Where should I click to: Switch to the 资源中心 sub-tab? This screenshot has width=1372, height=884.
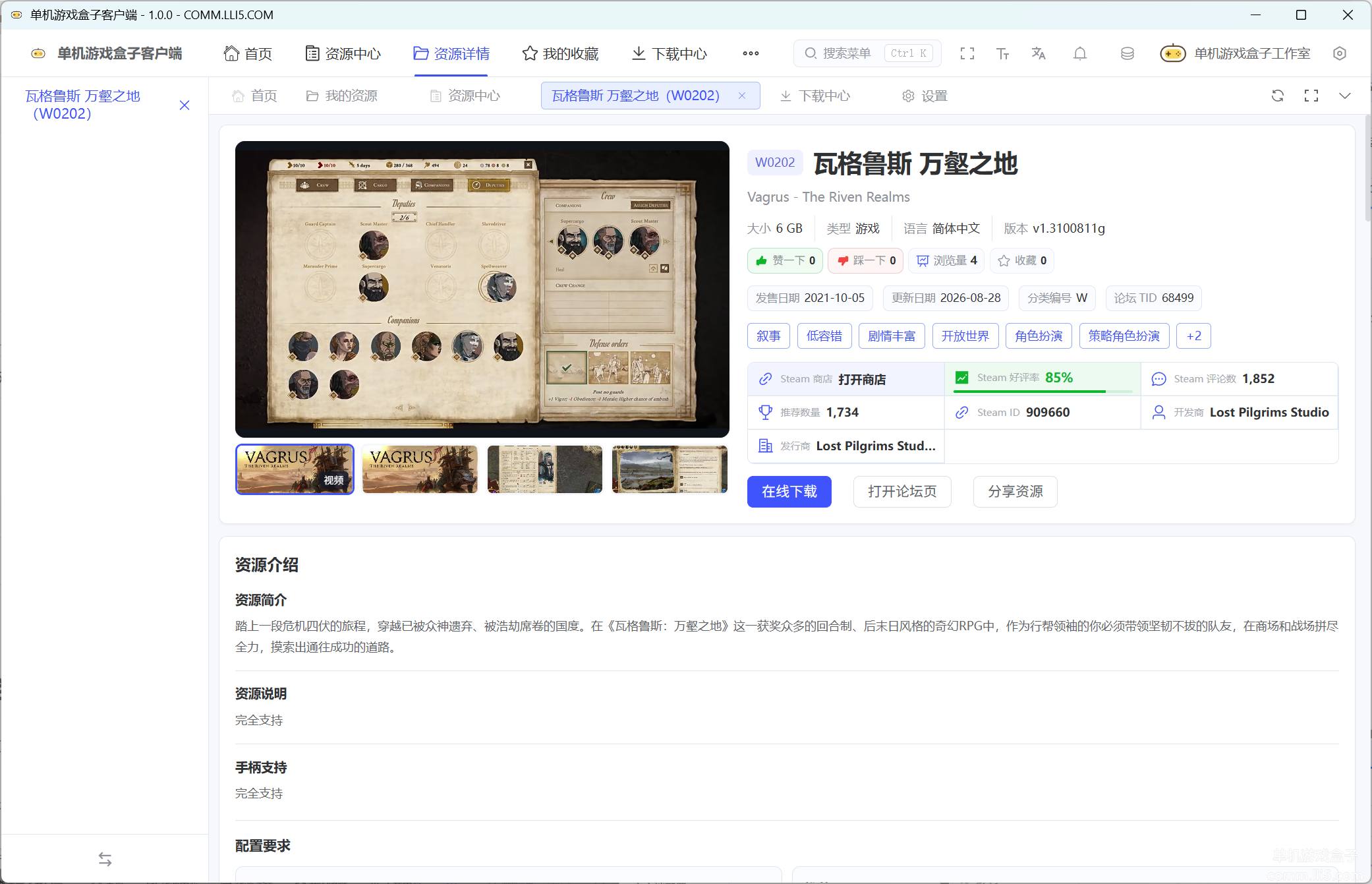point(465,96)
